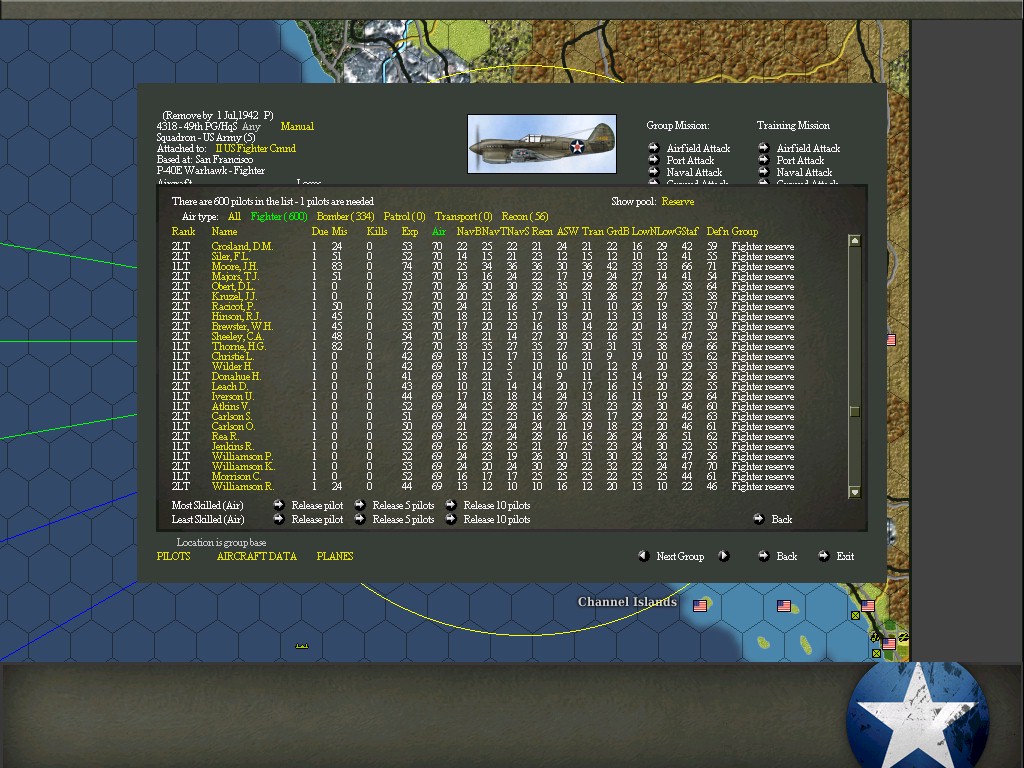The width and height of the screenshot is (1024, 768).
Task: Select pilot Majors, T.J.
Action: [x=235, y=277]
